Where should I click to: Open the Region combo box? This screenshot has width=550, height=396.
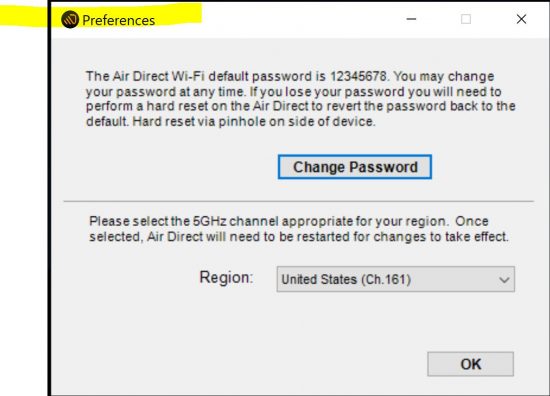396,279
